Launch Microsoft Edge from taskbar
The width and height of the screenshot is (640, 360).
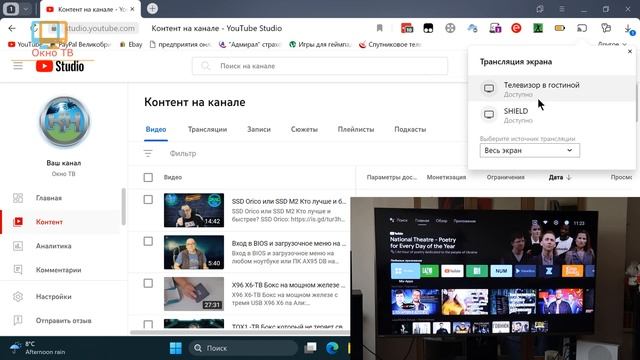point(332,348)
